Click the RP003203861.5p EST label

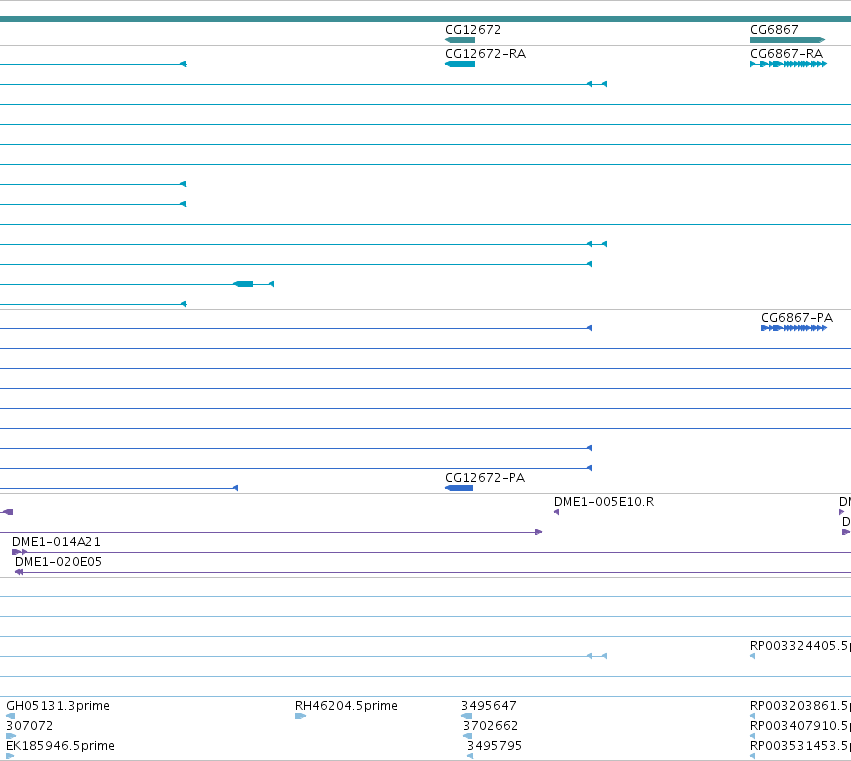pos(800,706)
